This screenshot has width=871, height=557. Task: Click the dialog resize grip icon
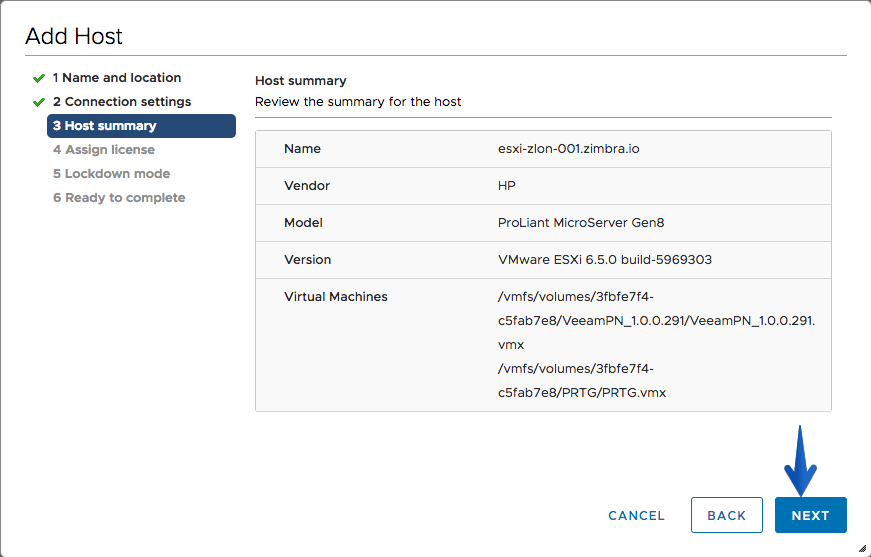click(x=862, y=549)
